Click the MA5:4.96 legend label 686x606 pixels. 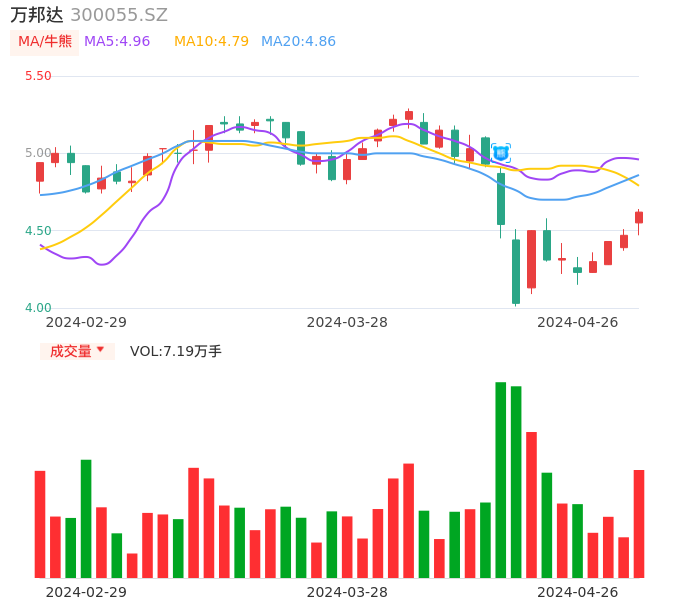point(117,42)
